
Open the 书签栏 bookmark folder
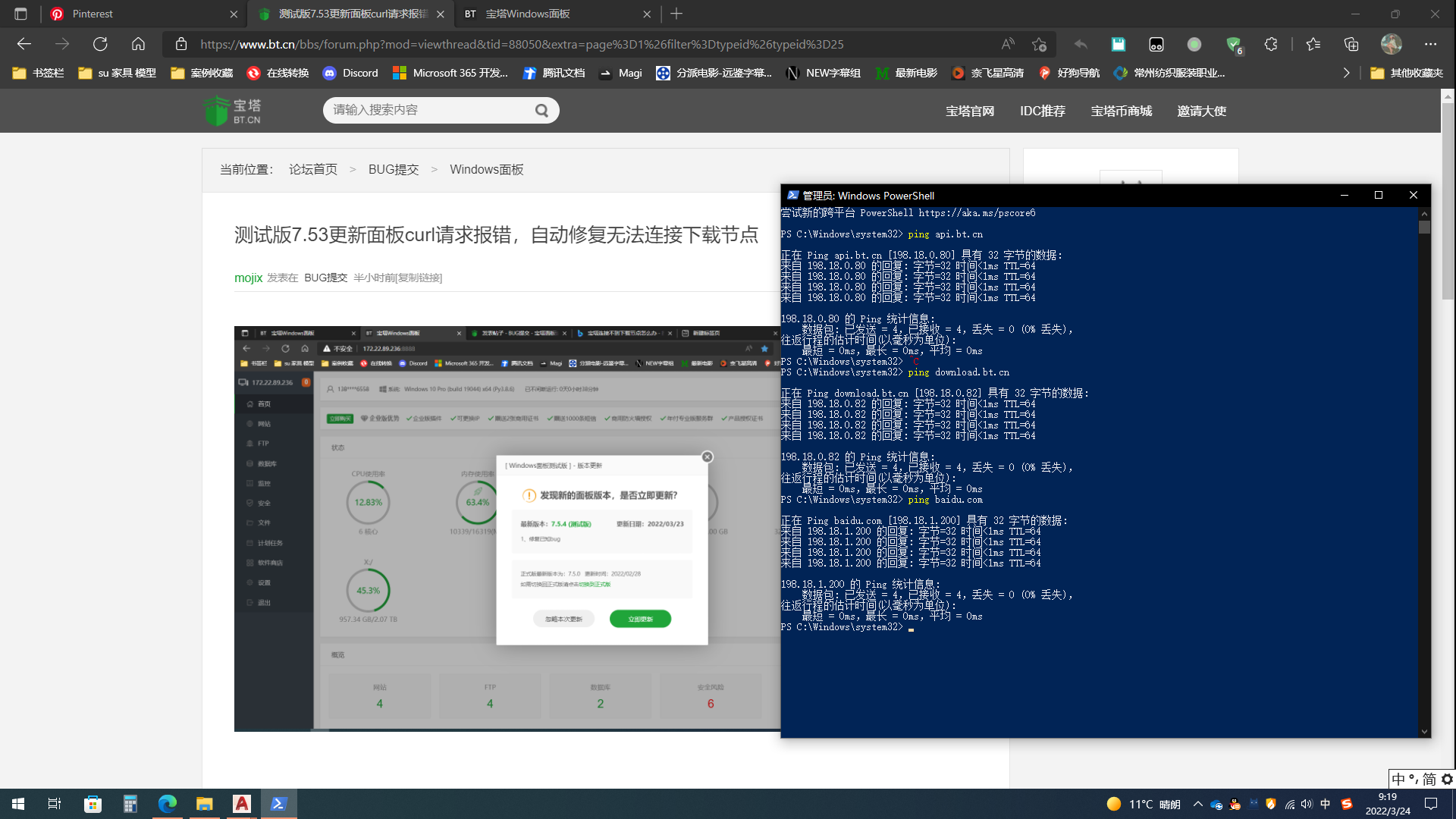(38, 73)
